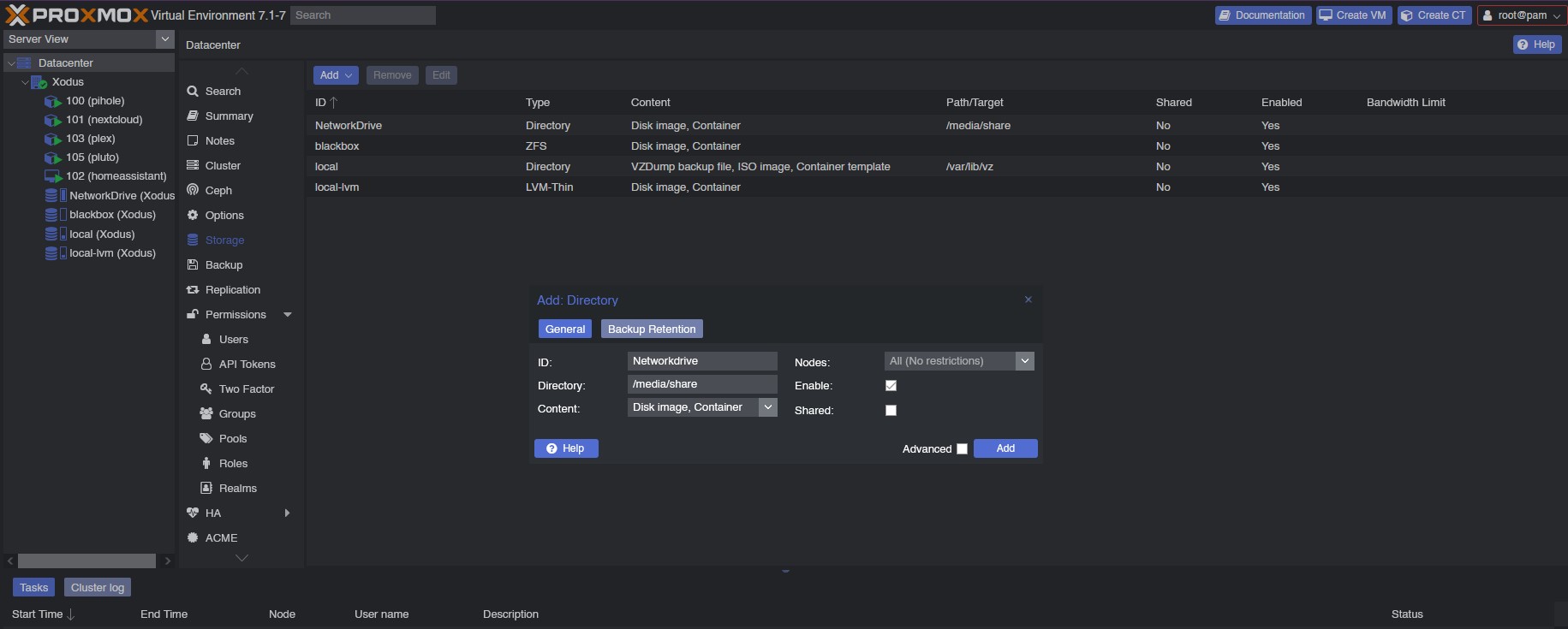1568x629 pixels.
Task: Collapse the Permissions submenu arrow
Action: (288, 315)
